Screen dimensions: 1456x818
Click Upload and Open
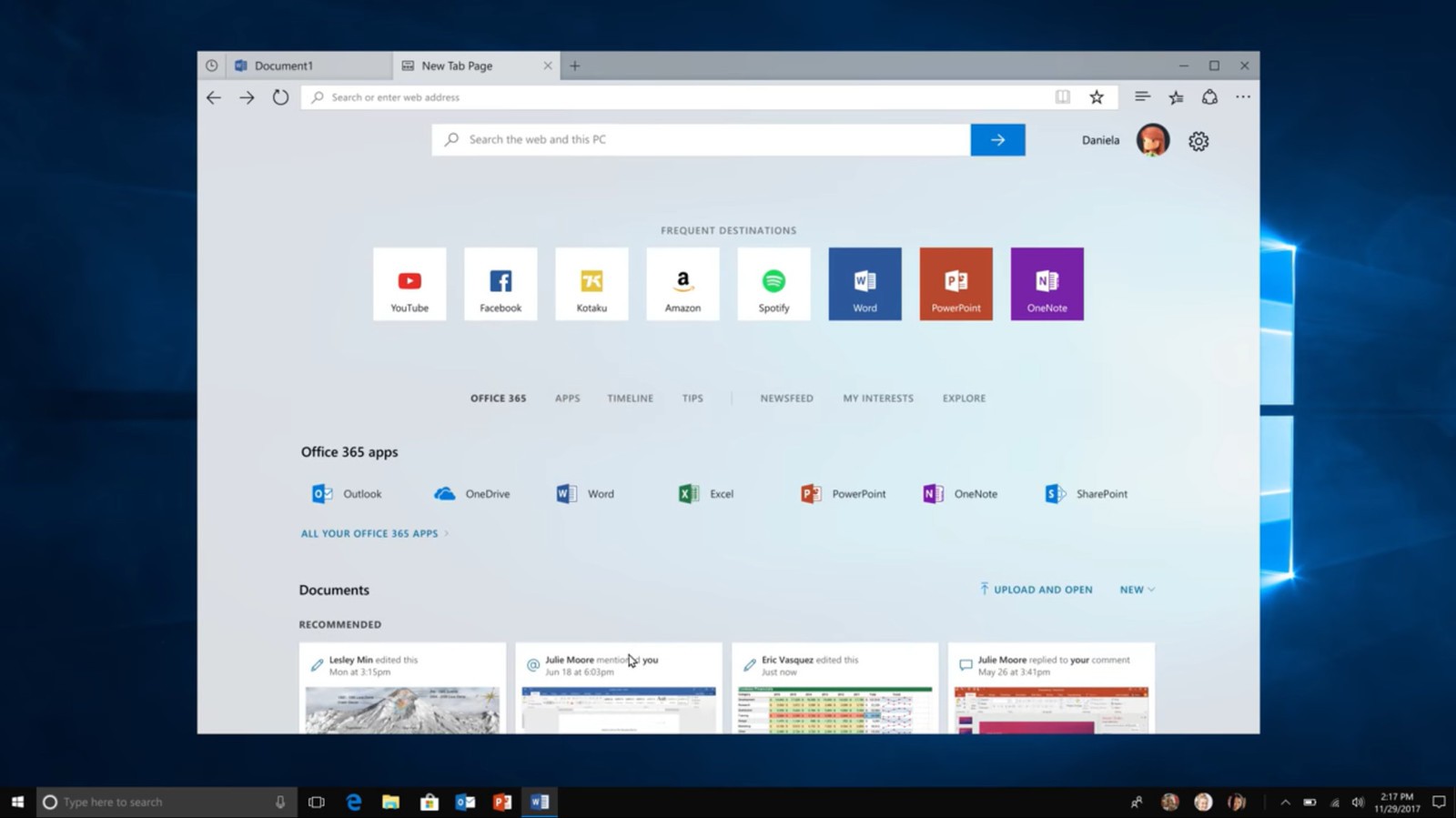1036,590
